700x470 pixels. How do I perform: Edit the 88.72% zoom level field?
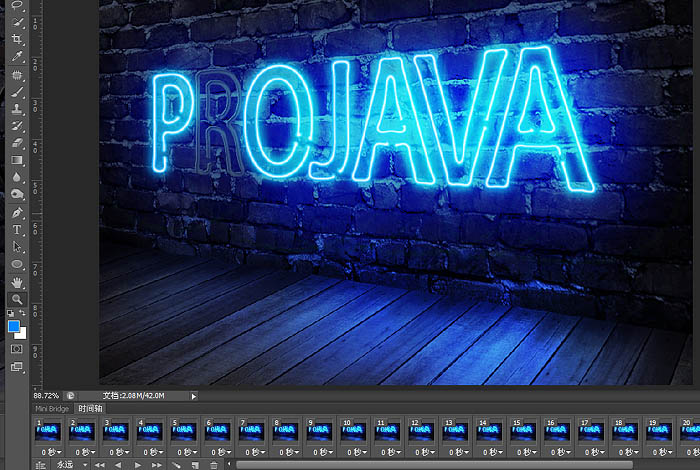coord(46,396)
